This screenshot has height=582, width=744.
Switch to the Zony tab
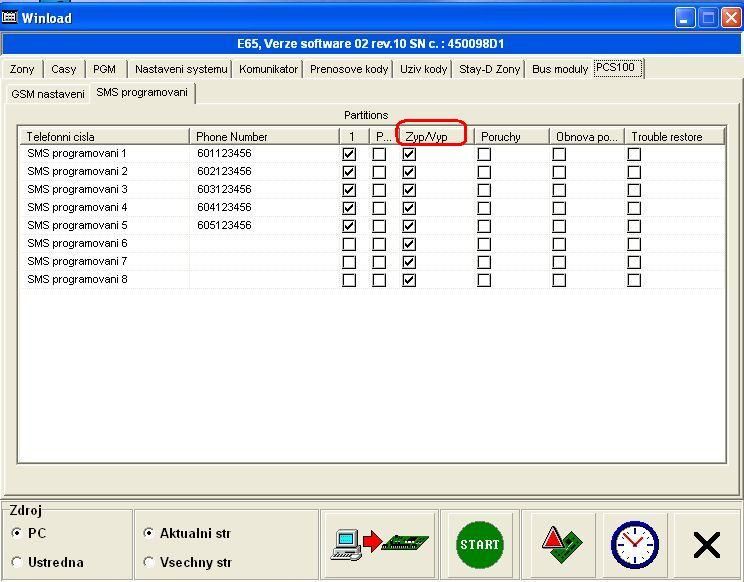pyautogui.click(x=22, y=69)
